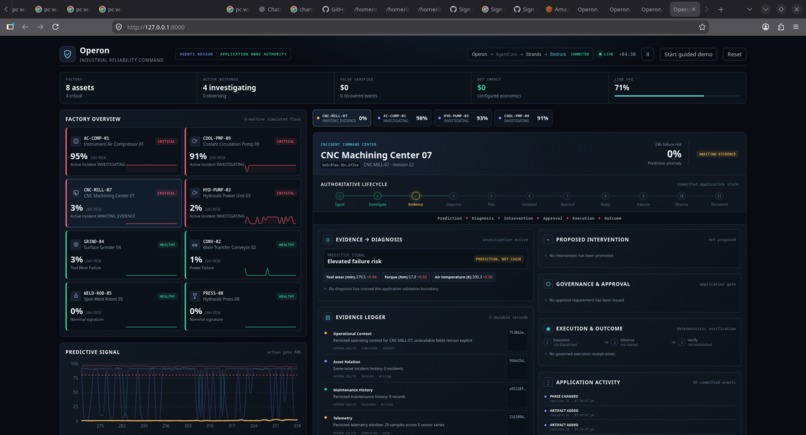Click the Operon shield logo icon
The image size is (806, 435).
[x=67, y=54]
